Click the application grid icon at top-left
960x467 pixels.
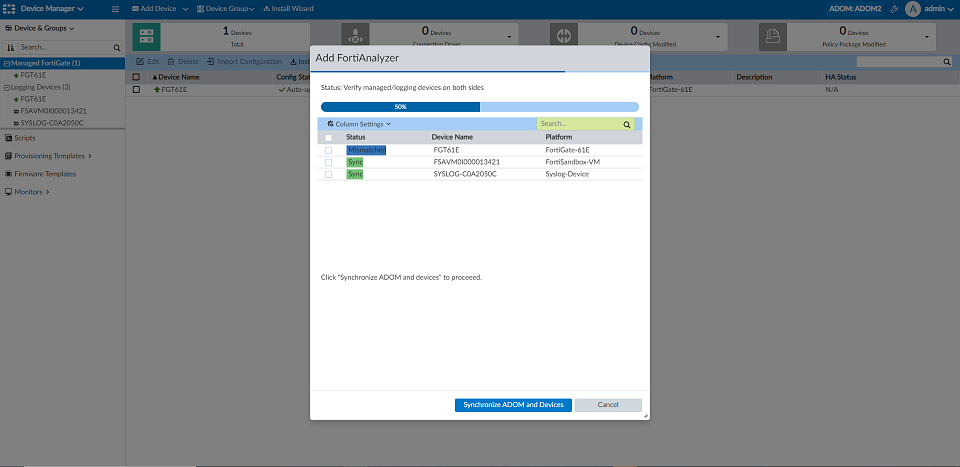(9, 9)
